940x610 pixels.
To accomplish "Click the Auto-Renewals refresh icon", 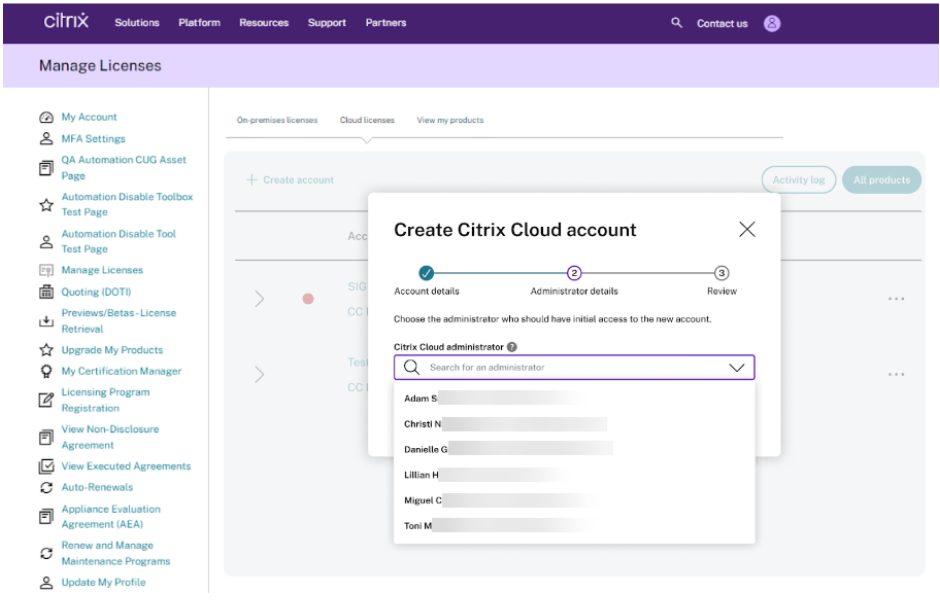I will click(x=45, y=488).
